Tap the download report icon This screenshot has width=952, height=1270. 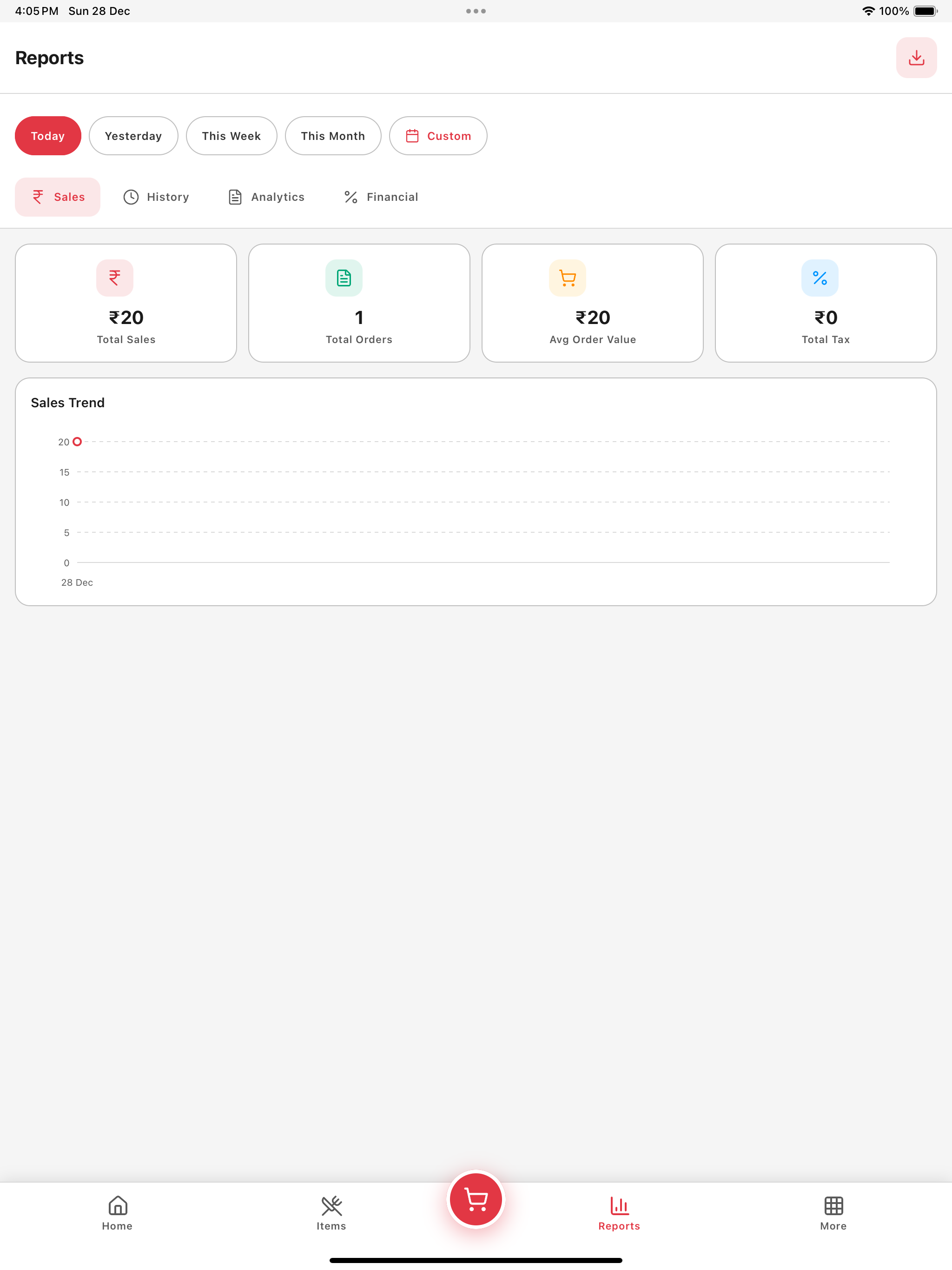pyautogui.click(x=916, y=58)
